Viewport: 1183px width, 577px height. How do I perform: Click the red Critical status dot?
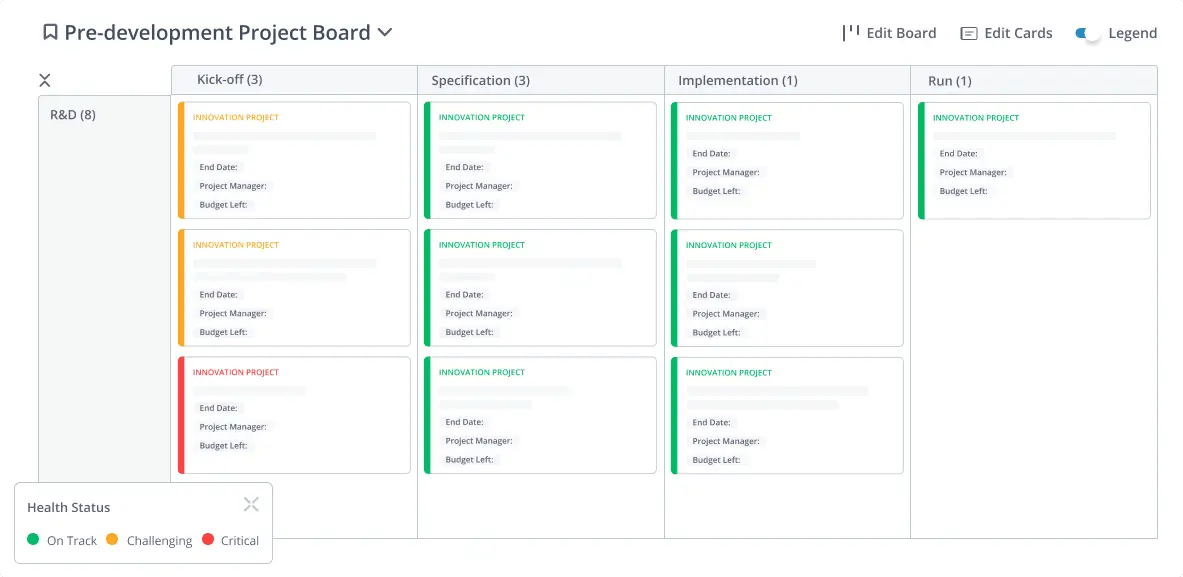[208, 540]
